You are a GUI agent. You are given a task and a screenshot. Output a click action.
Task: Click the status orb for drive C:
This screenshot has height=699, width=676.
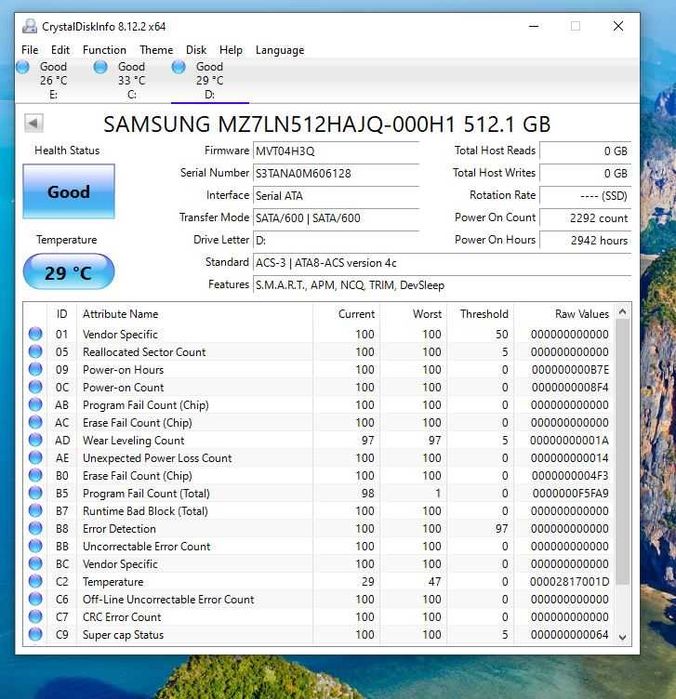coord(101,67)
